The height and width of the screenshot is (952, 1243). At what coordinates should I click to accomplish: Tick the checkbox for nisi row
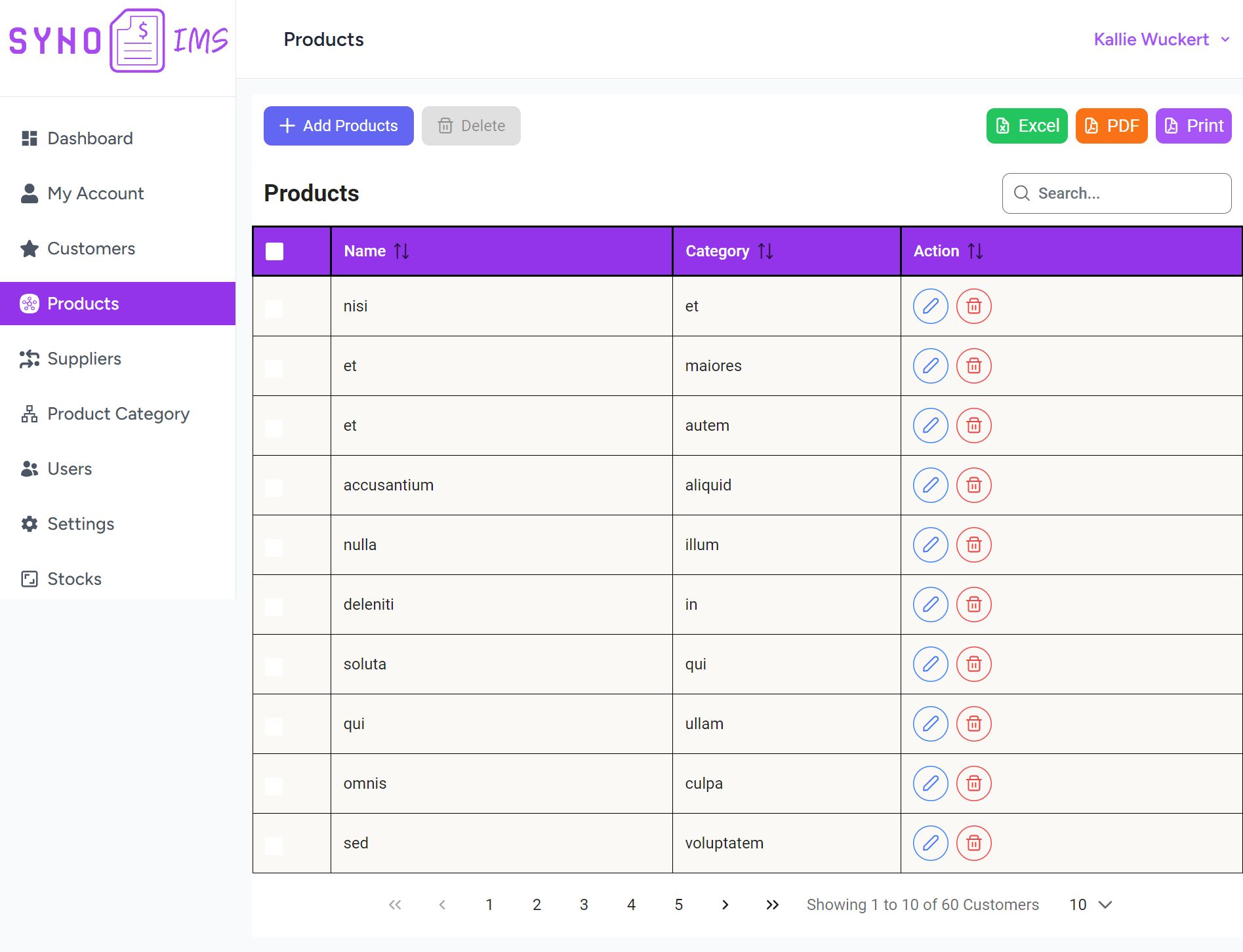pos(274,307)
